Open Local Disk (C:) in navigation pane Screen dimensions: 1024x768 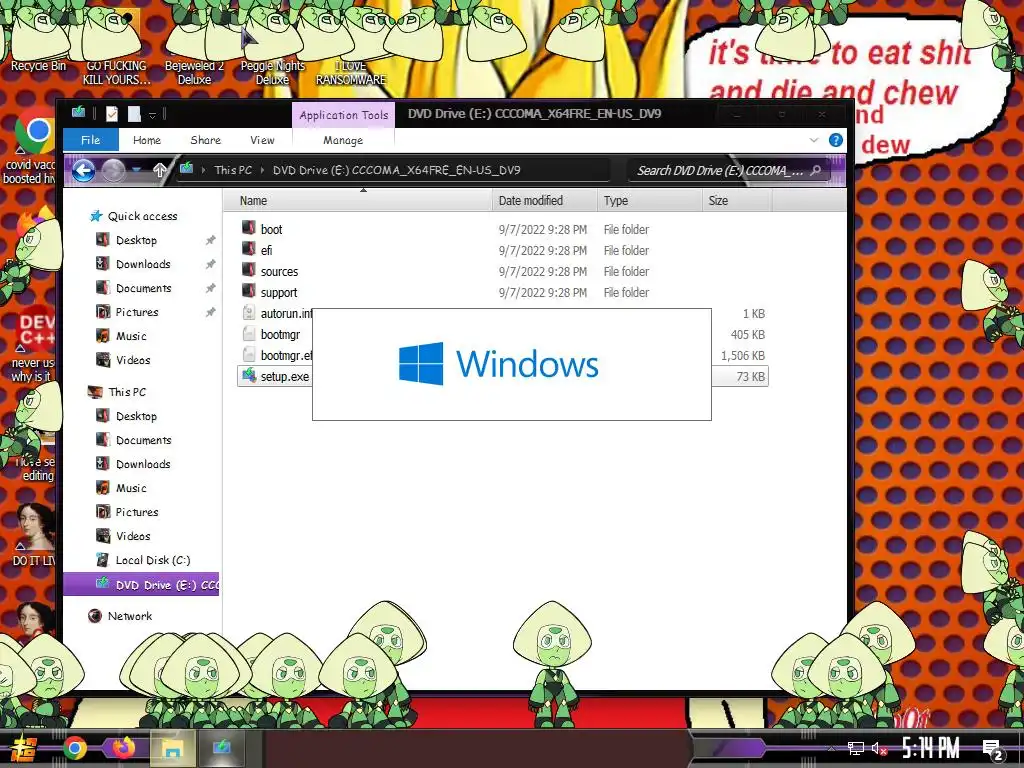152,560
